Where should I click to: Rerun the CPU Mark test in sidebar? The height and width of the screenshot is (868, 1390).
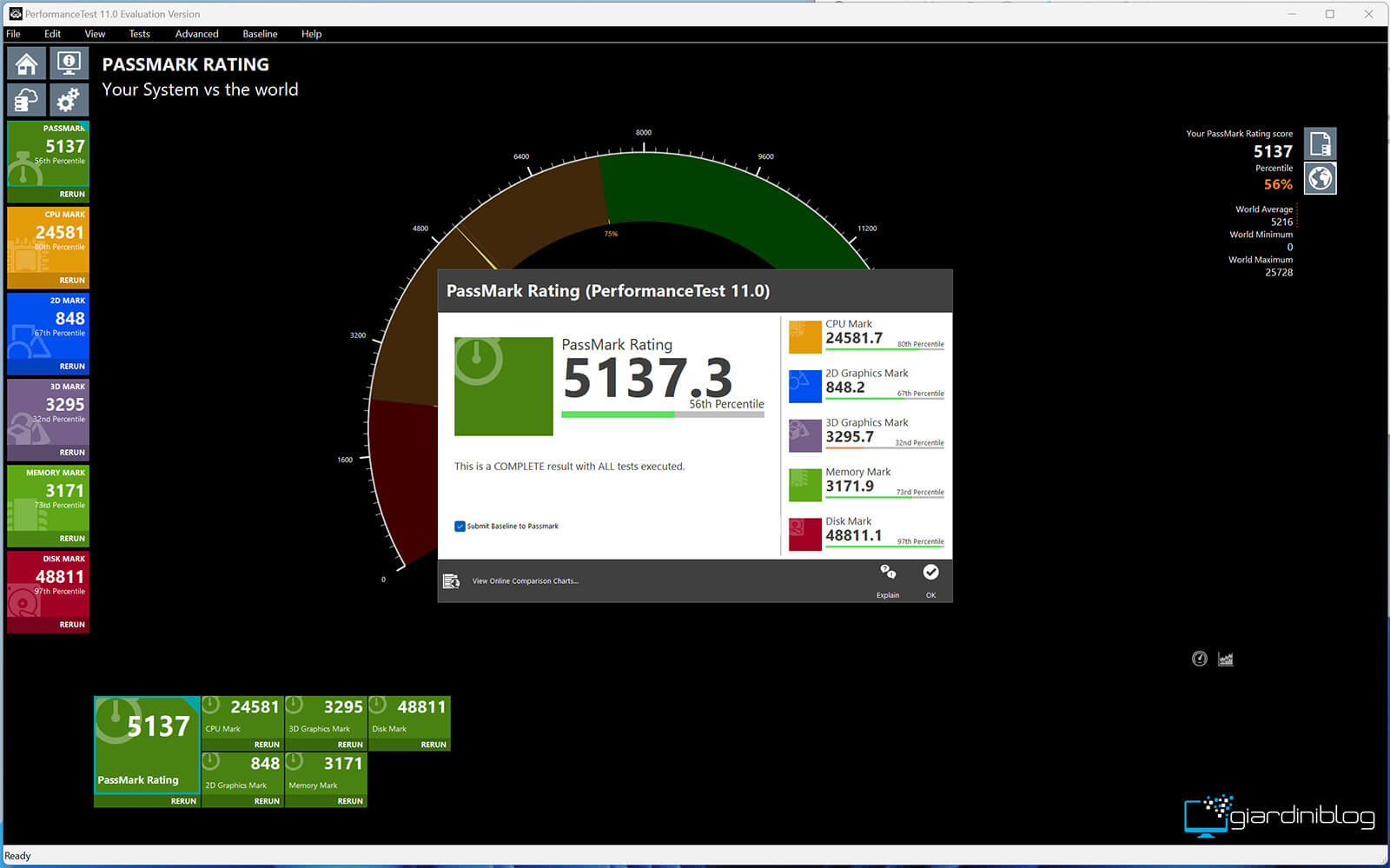[x=72, y=281]
